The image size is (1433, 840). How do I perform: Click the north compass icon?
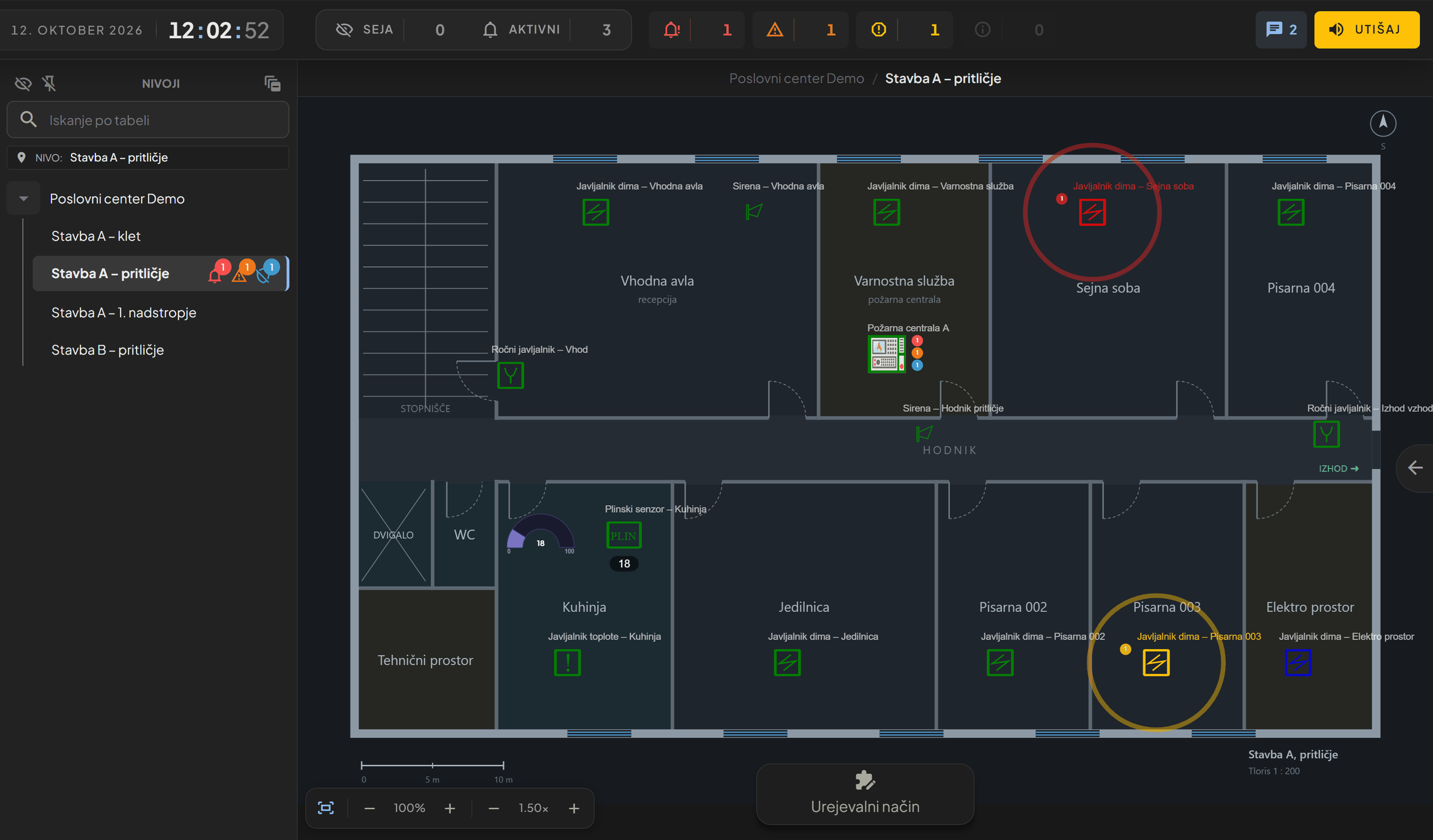click(1383, 124)
